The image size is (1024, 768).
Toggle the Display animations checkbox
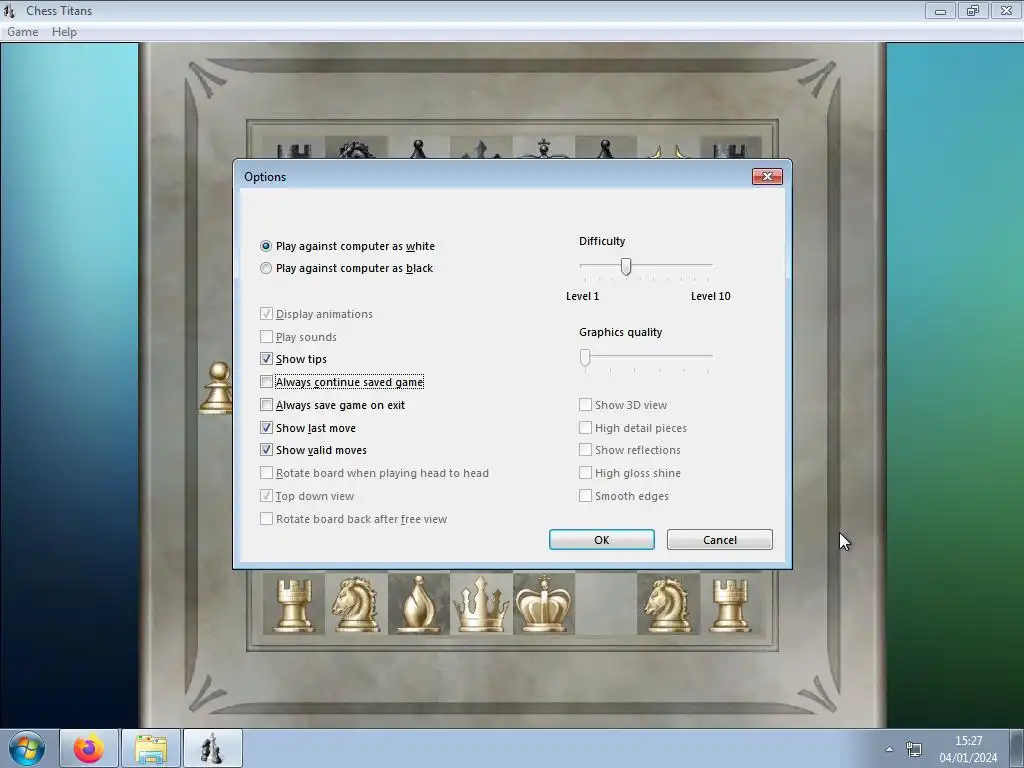(266, 314)
